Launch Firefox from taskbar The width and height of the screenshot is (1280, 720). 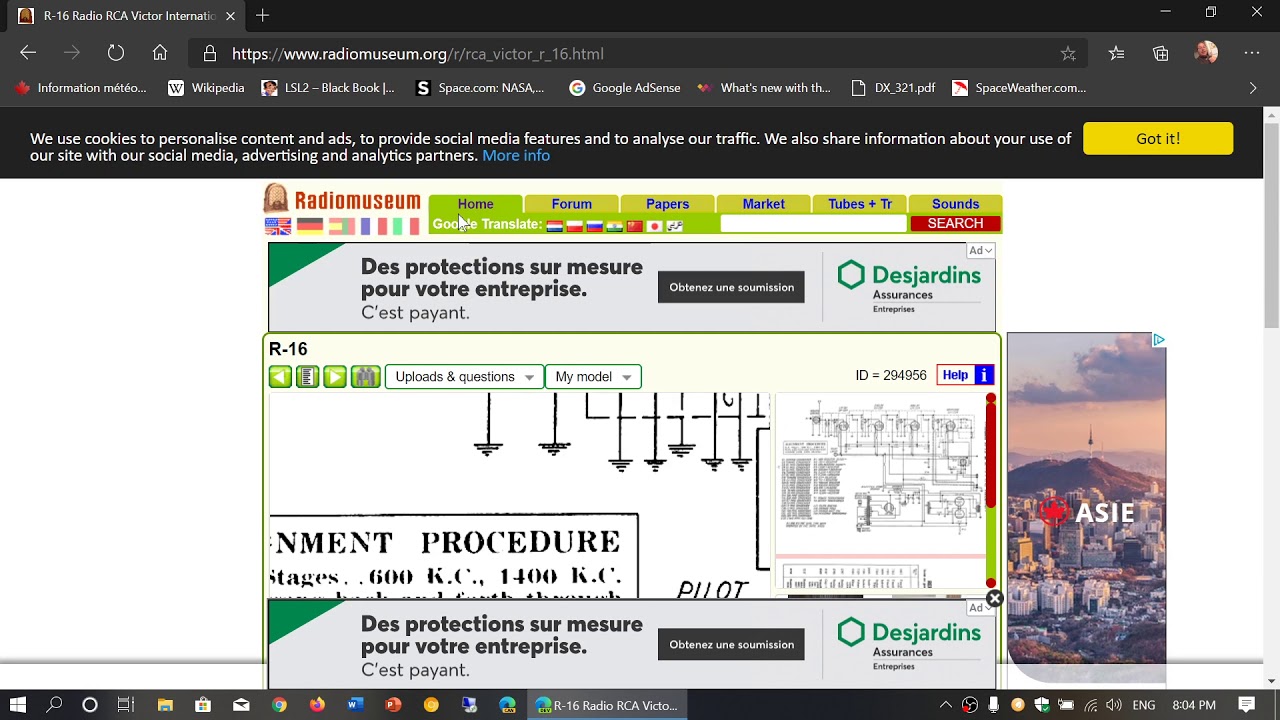coord(317,705)
